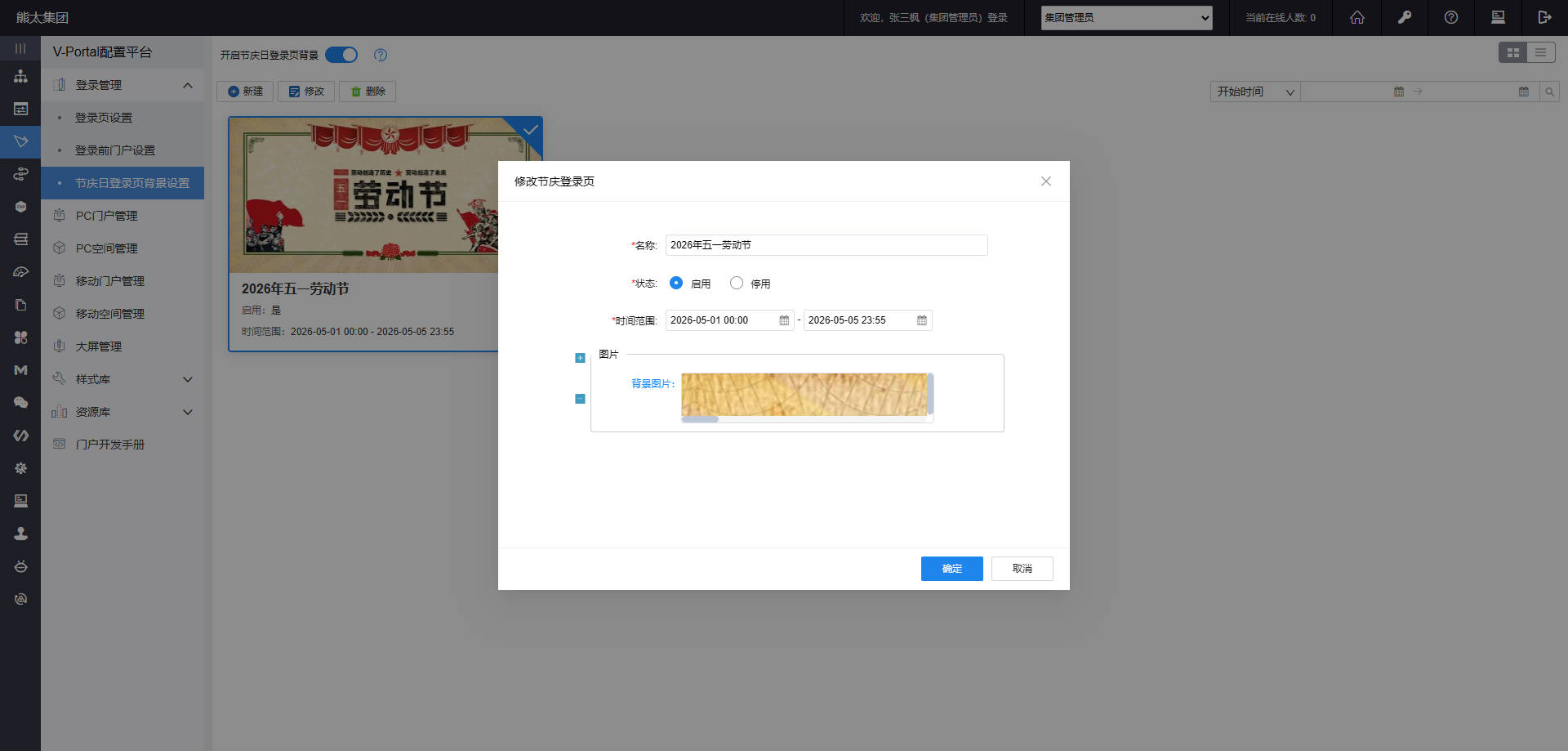Select the 启用 radio button
Screen dimensions: 1568x751
coord(676,283)
